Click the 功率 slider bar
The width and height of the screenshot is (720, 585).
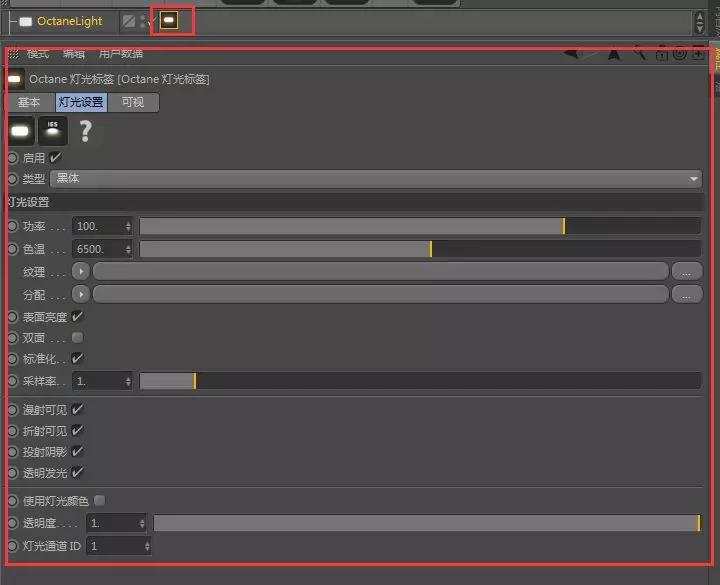420,226
